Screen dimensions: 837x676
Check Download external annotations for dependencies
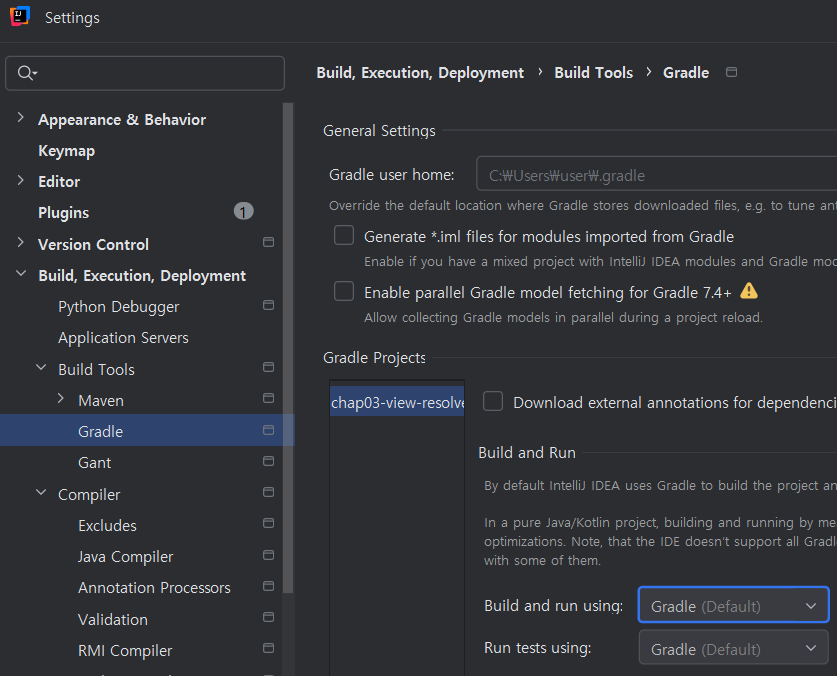click(493, 402)
